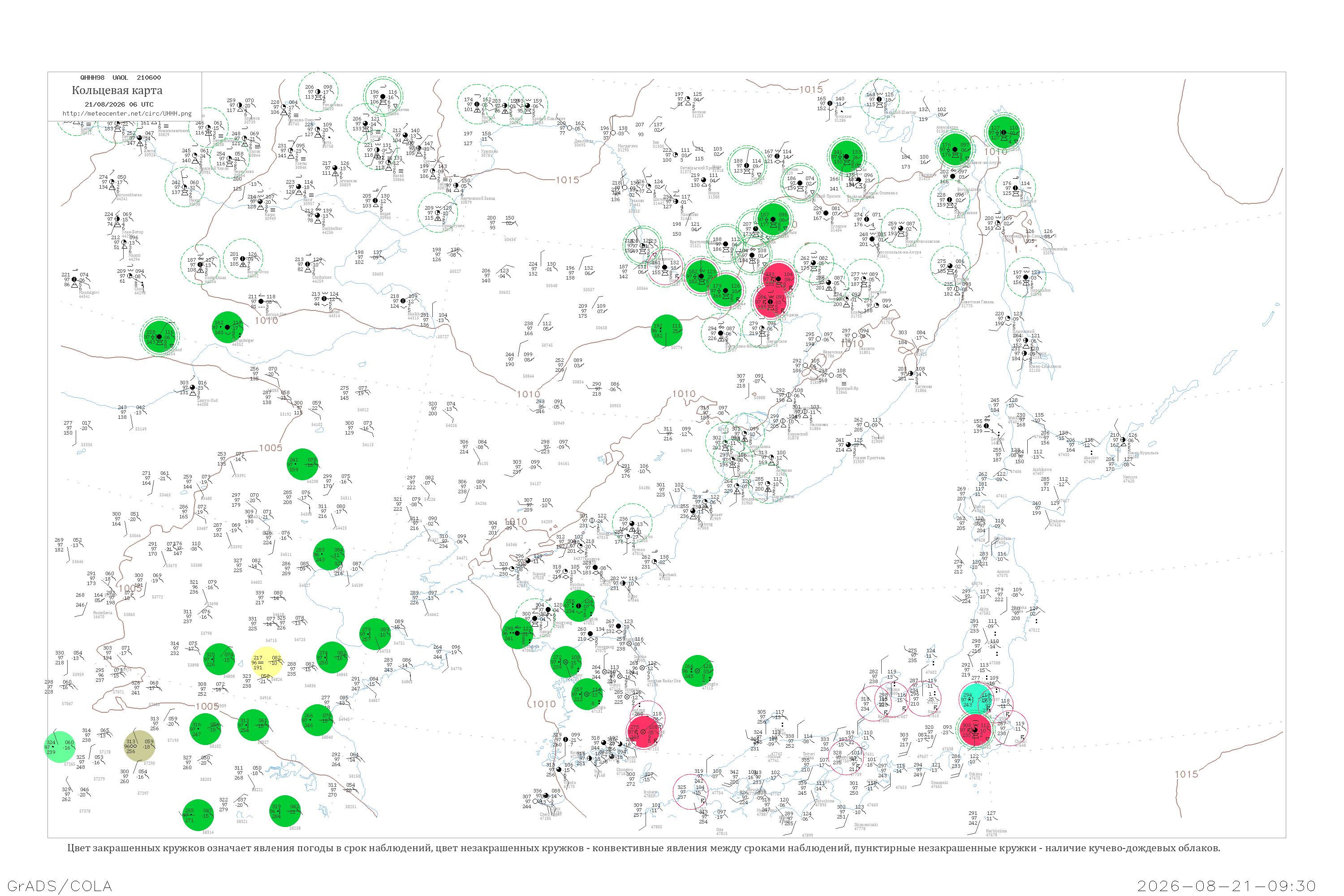Click the station label "Советская Гавань"
Image resolution: width=1344 pixels, height=896 pixels.
[x=977, y=302]
